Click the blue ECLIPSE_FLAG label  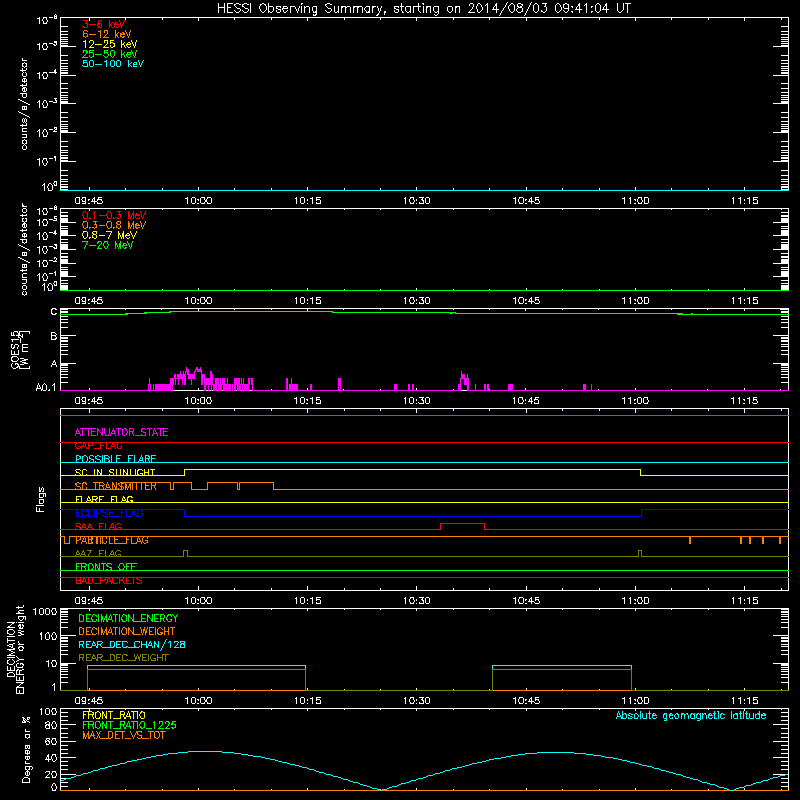pos(109,513)
